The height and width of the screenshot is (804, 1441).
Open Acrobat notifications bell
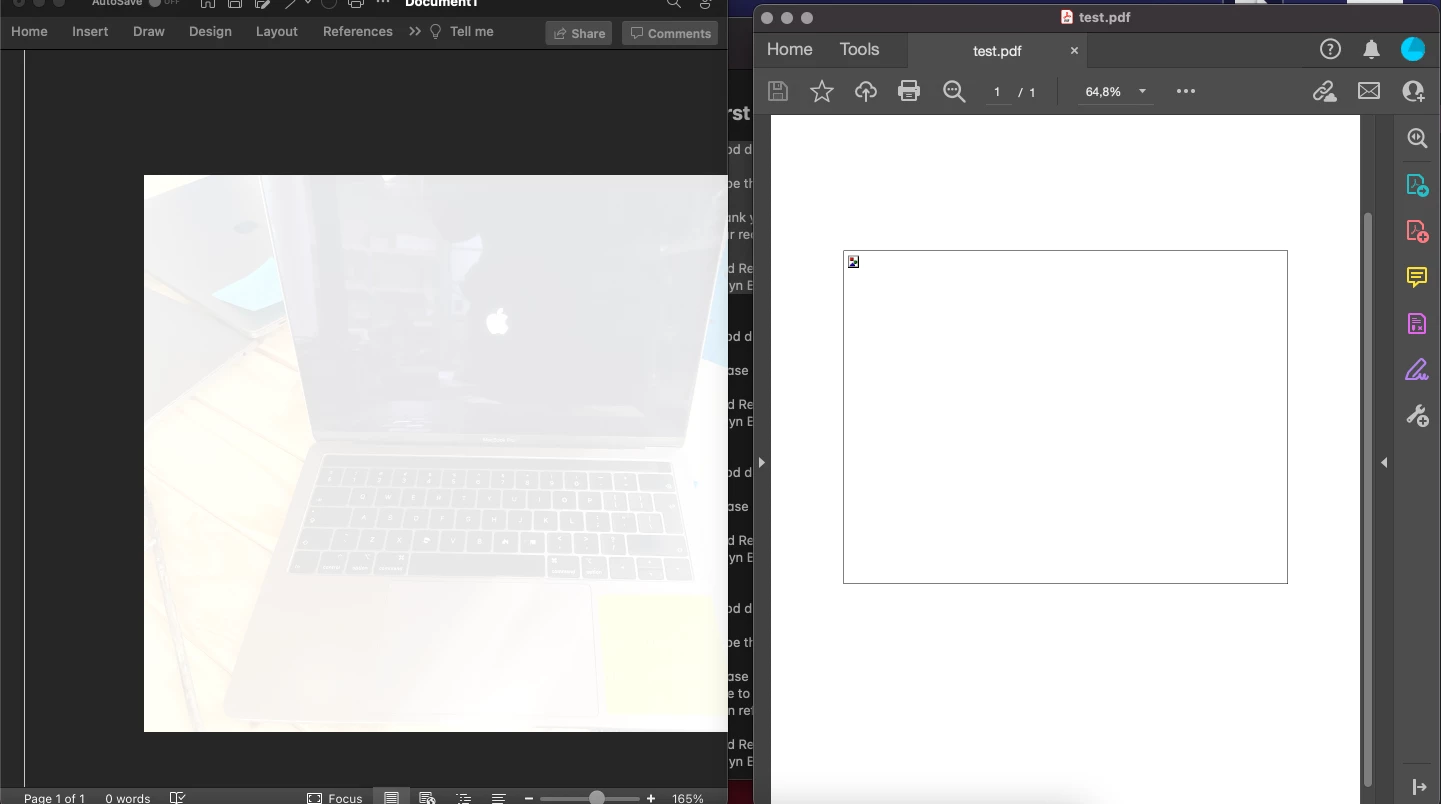pyautogui.click(x=1371, y=49)
